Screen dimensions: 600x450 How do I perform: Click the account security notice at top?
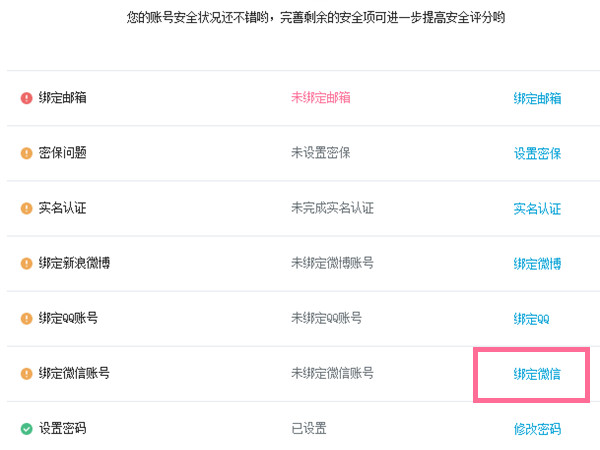pyautogui.click(x=302, y=18)
